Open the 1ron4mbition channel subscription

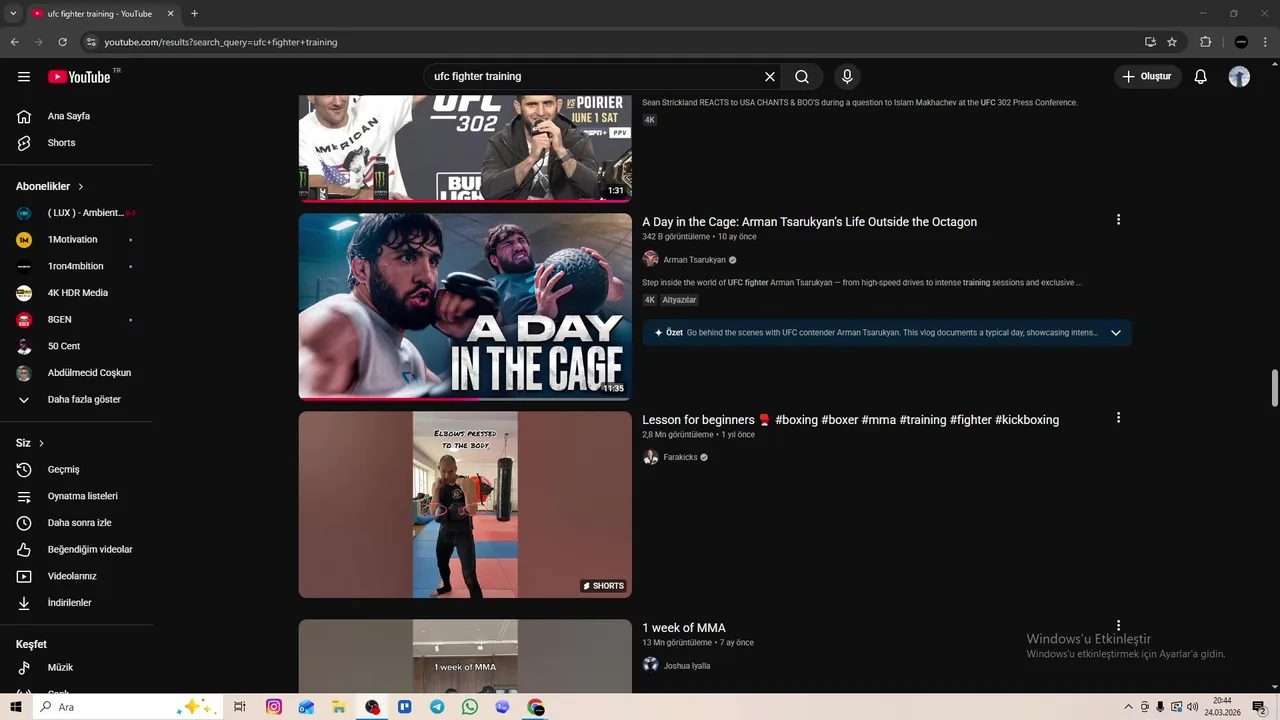(77, 267)
